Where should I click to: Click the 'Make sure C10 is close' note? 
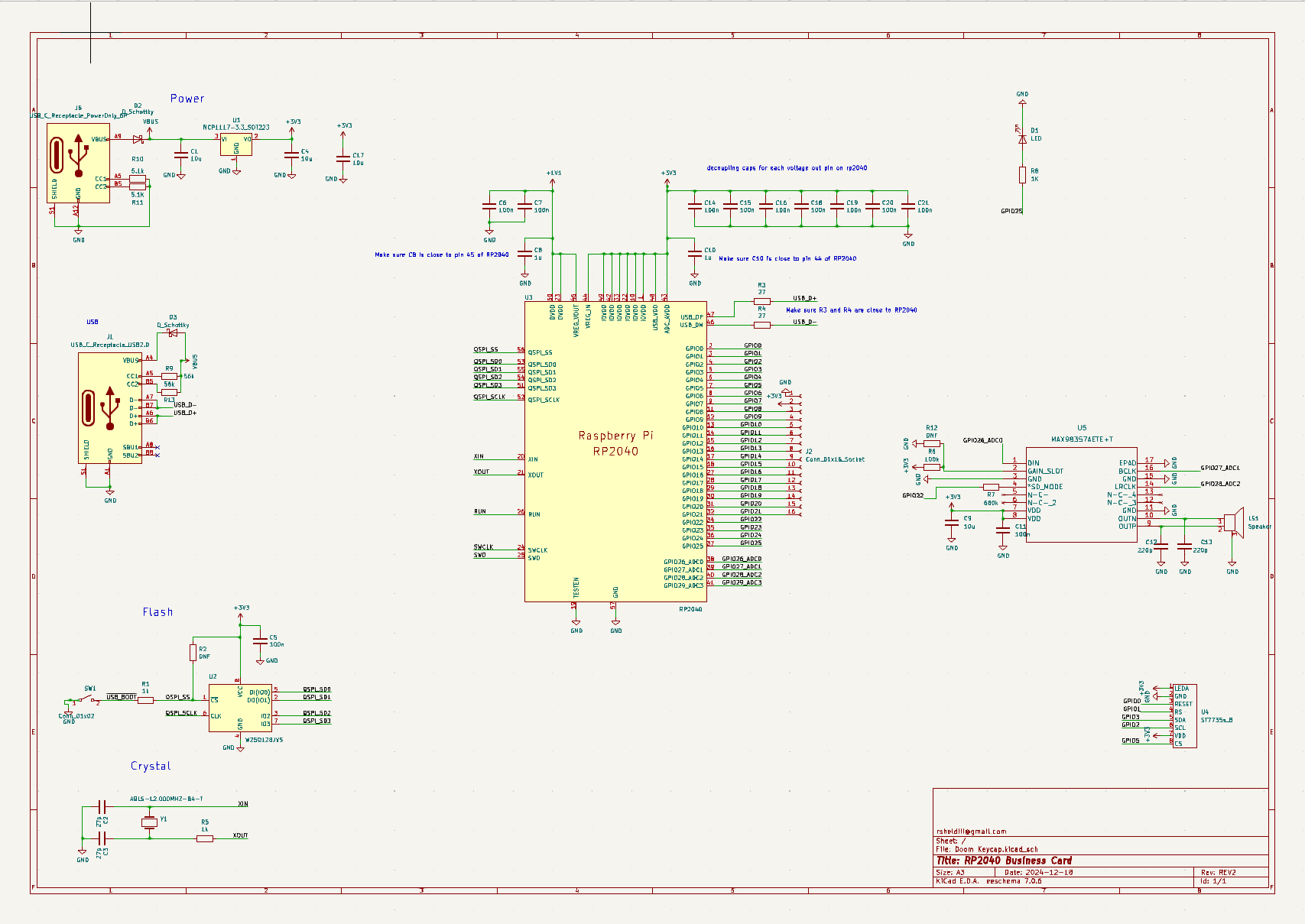tap(787, 259)
